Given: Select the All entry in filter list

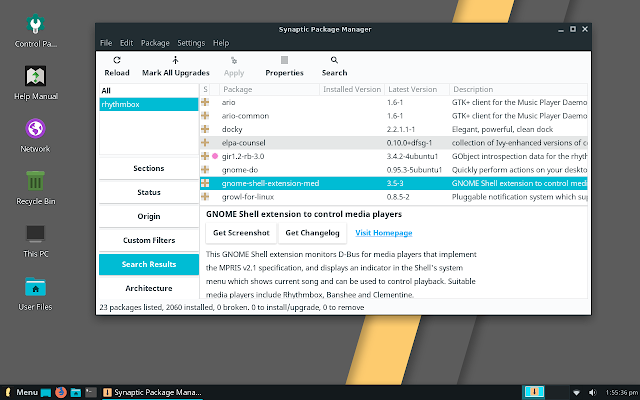Looking at the screenshot, I should 149,91.
